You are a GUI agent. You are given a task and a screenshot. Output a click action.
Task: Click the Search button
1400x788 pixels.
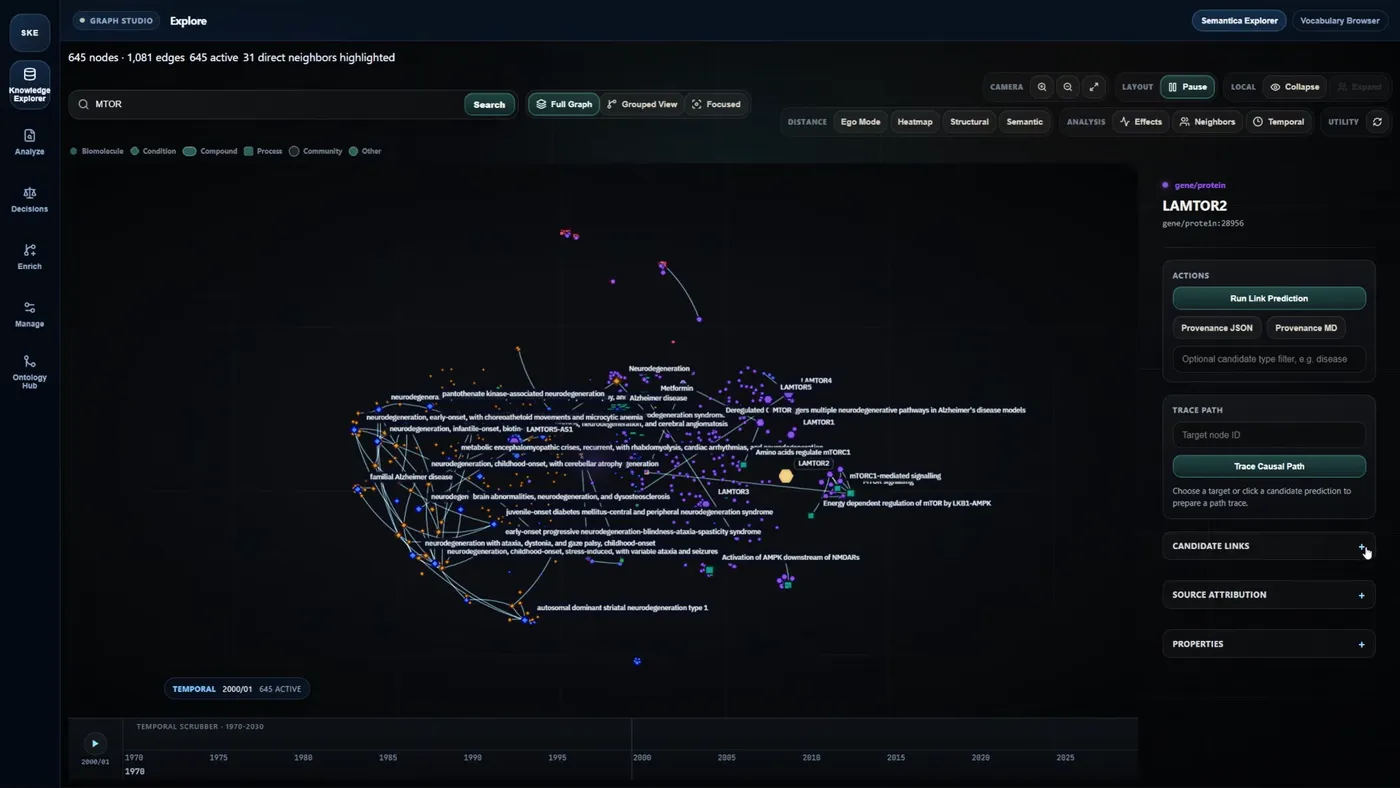[x=489, y=104]
